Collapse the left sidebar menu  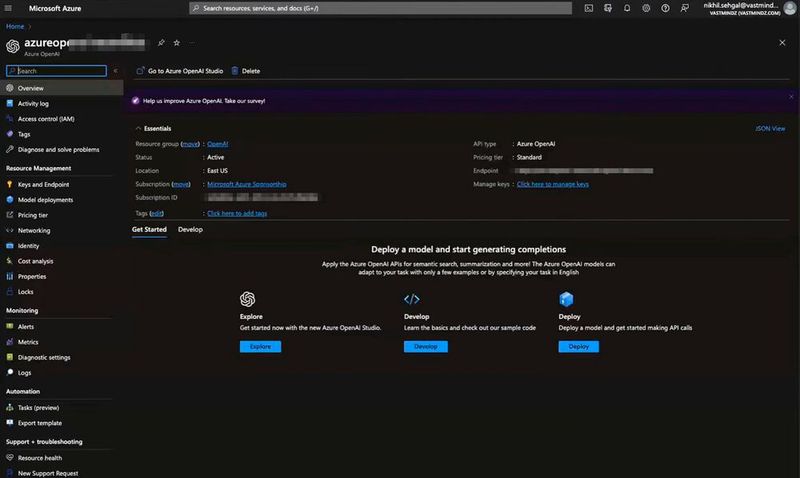(x=115, y=71)
